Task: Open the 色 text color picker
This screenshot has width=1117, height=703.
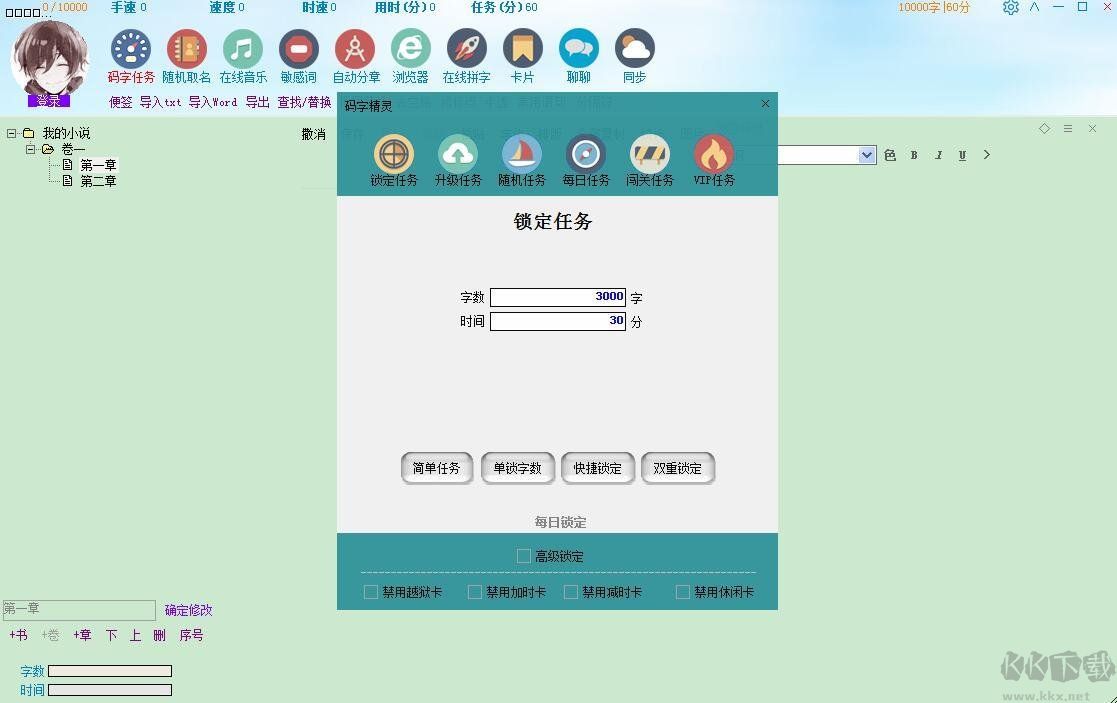Action: point(890,155)
